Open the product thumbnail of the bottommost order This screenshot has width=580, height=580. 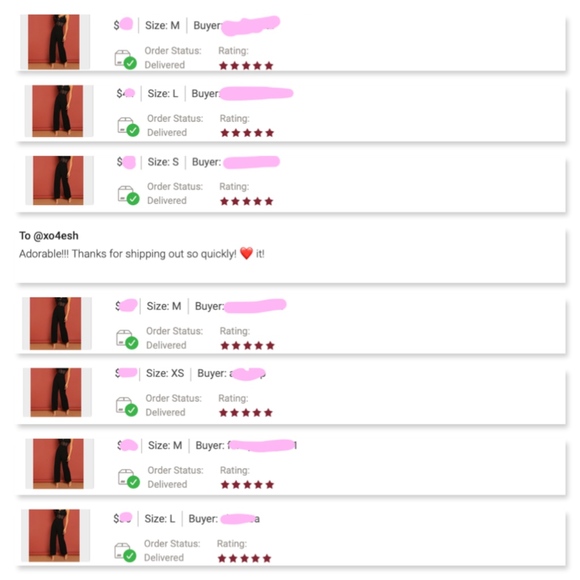[x=54, y=535]
